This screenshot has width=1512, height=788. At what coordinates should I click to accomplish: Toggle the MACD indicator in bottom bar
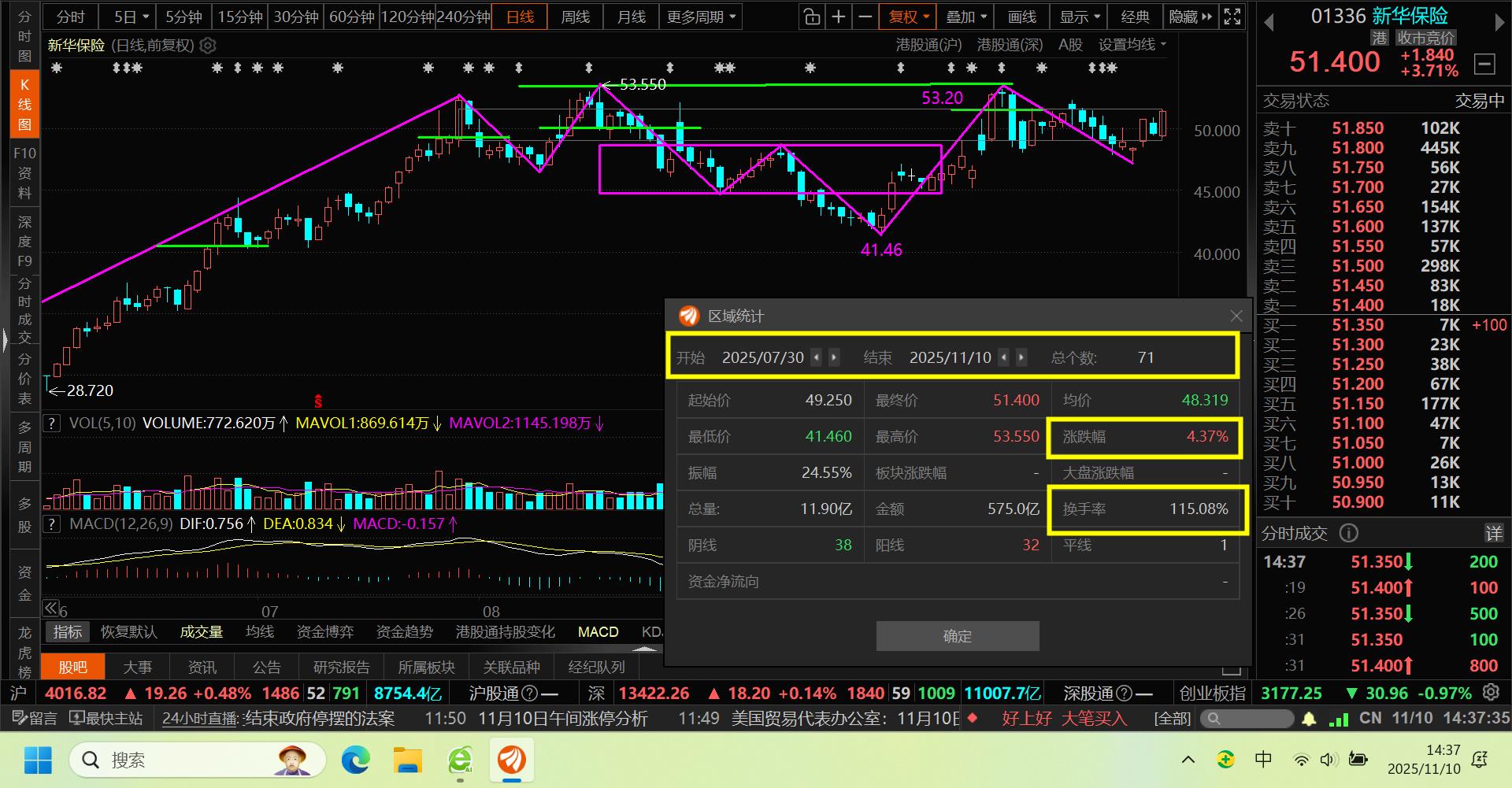coord(598,632)
